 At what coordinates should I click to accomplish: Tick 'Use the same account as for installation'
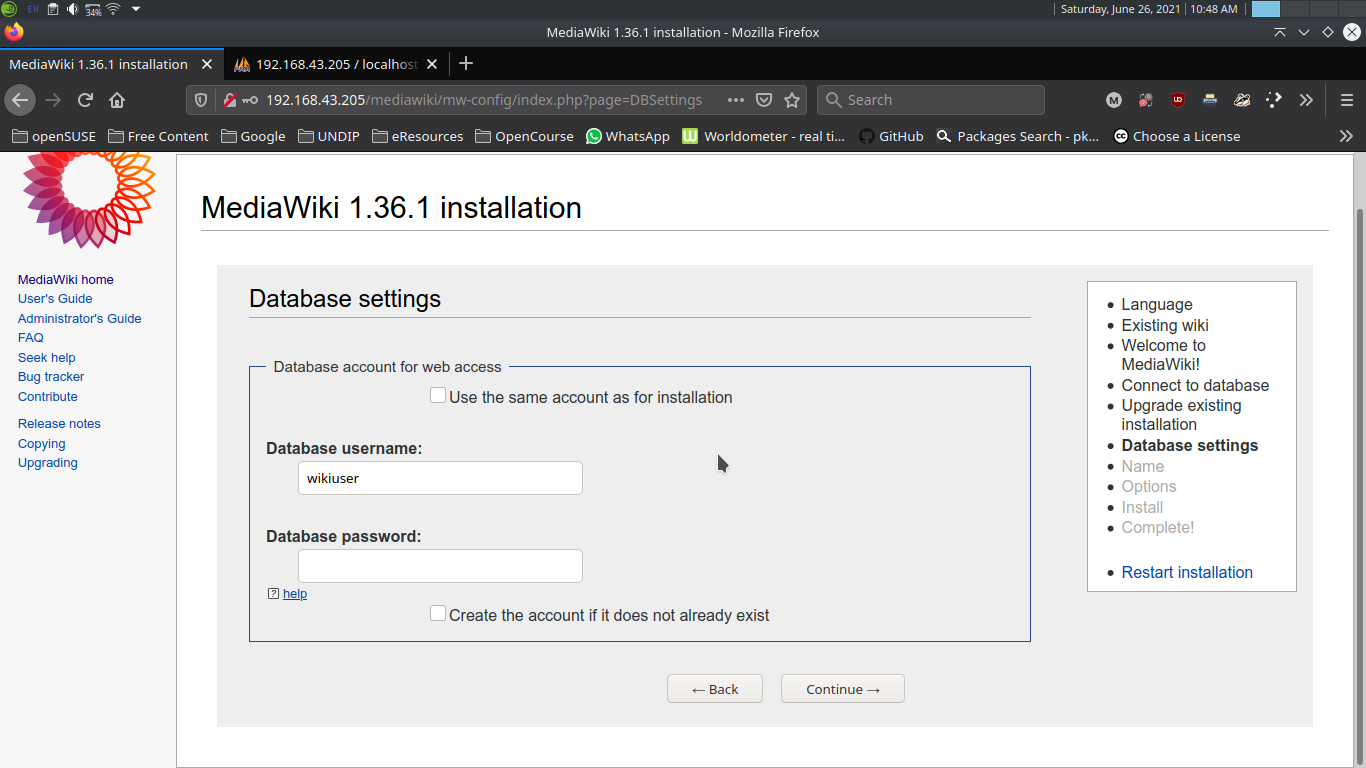click(438, 396)
